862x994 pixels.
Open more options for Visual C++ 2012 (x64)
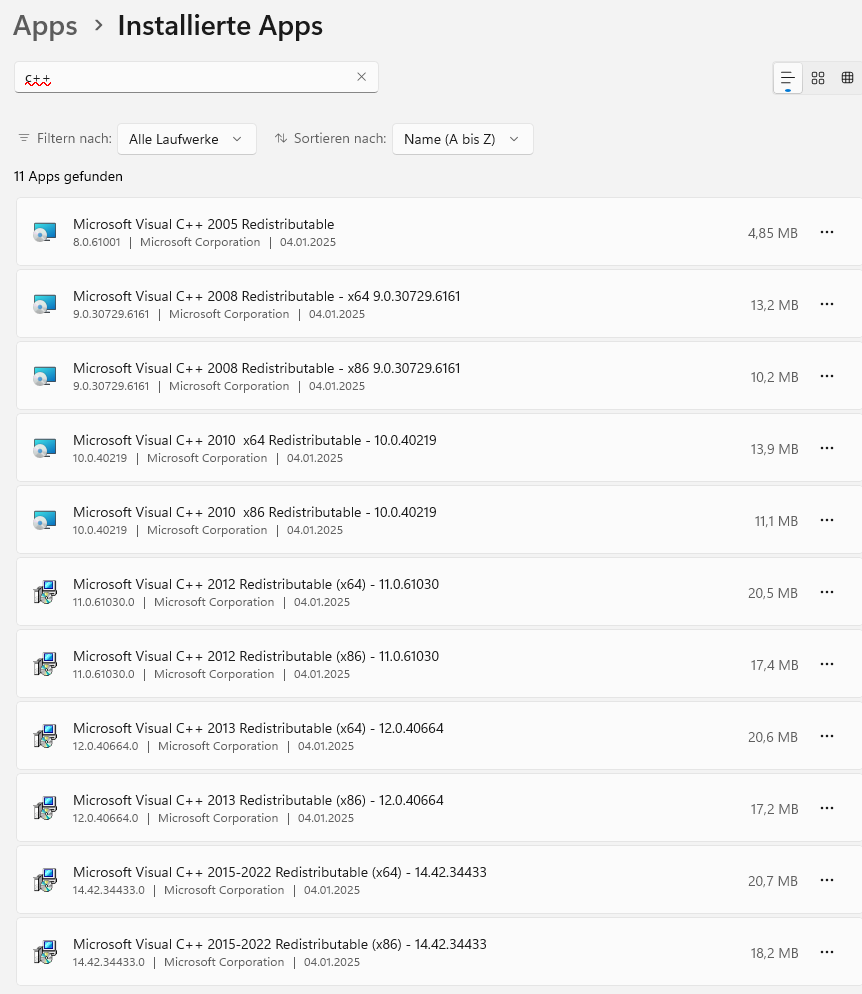827,592
